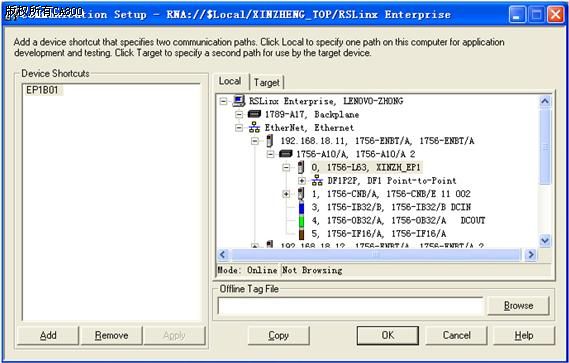Collapse the 1756-A10/A chassis node

tap(270, 154)
